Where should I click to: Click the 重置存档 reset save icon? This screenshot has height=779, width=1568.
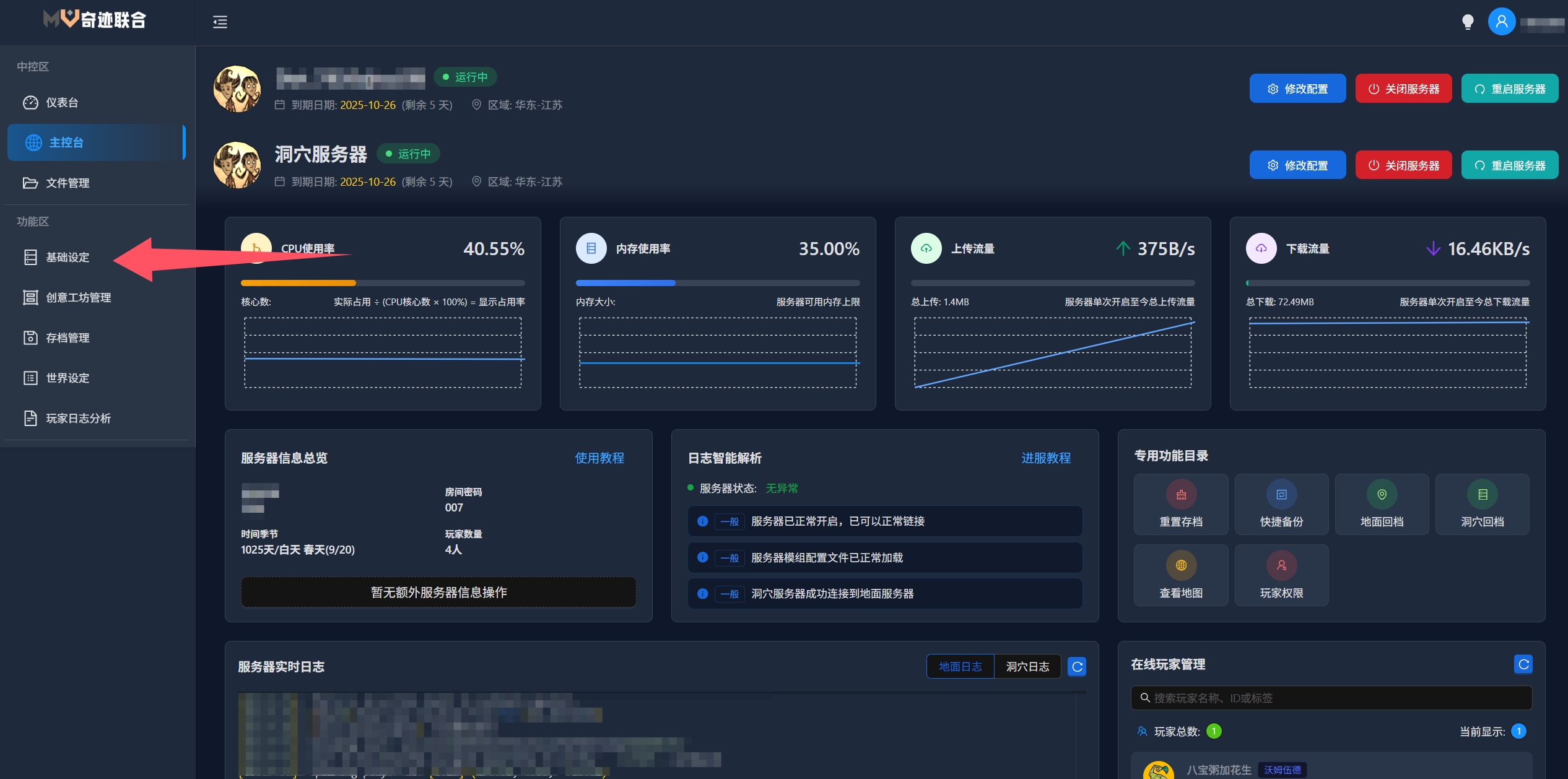[x=1181, y=495]
